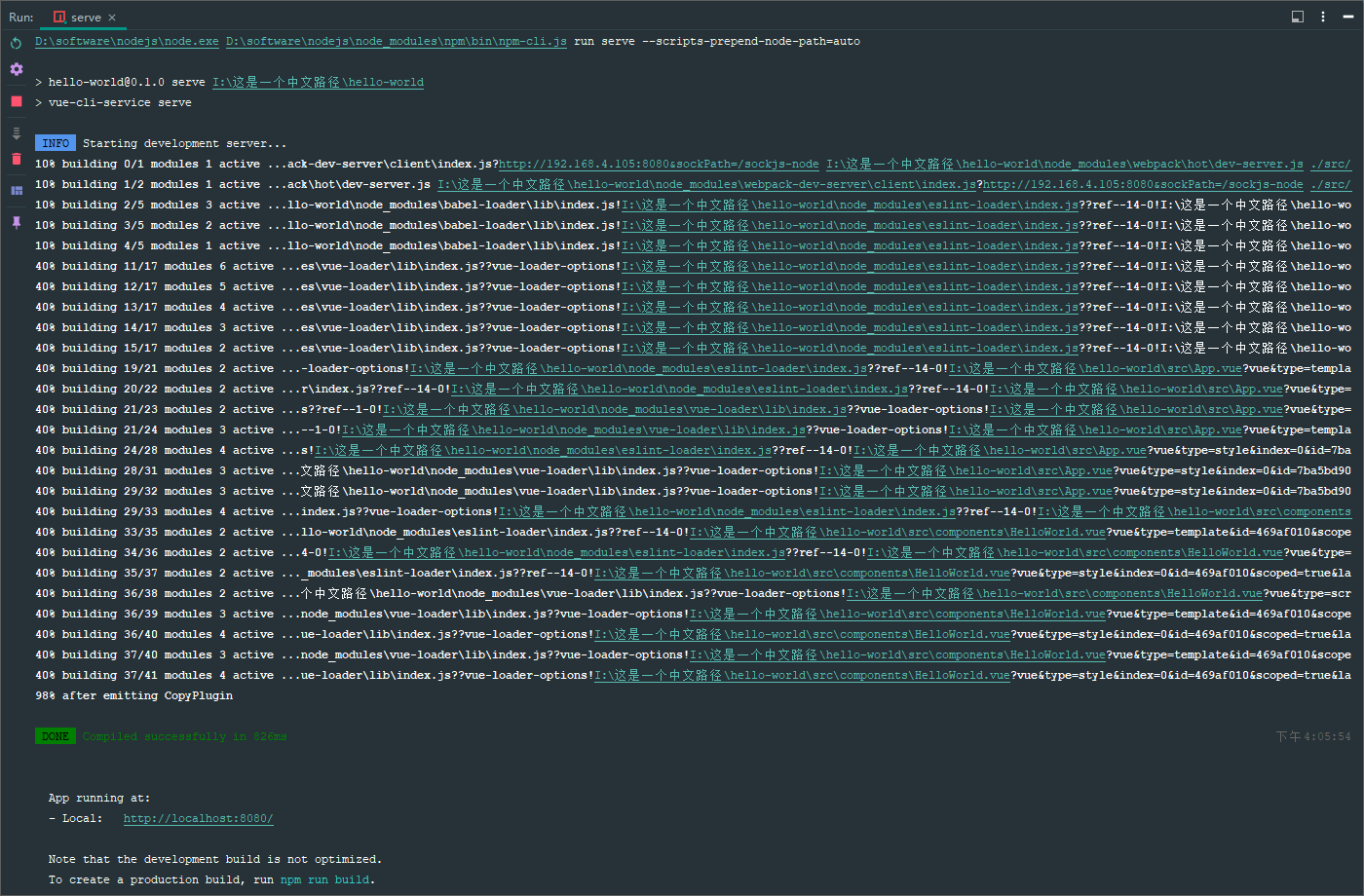
Task: Click the window mode icon top right
Action: (1298, 17)
